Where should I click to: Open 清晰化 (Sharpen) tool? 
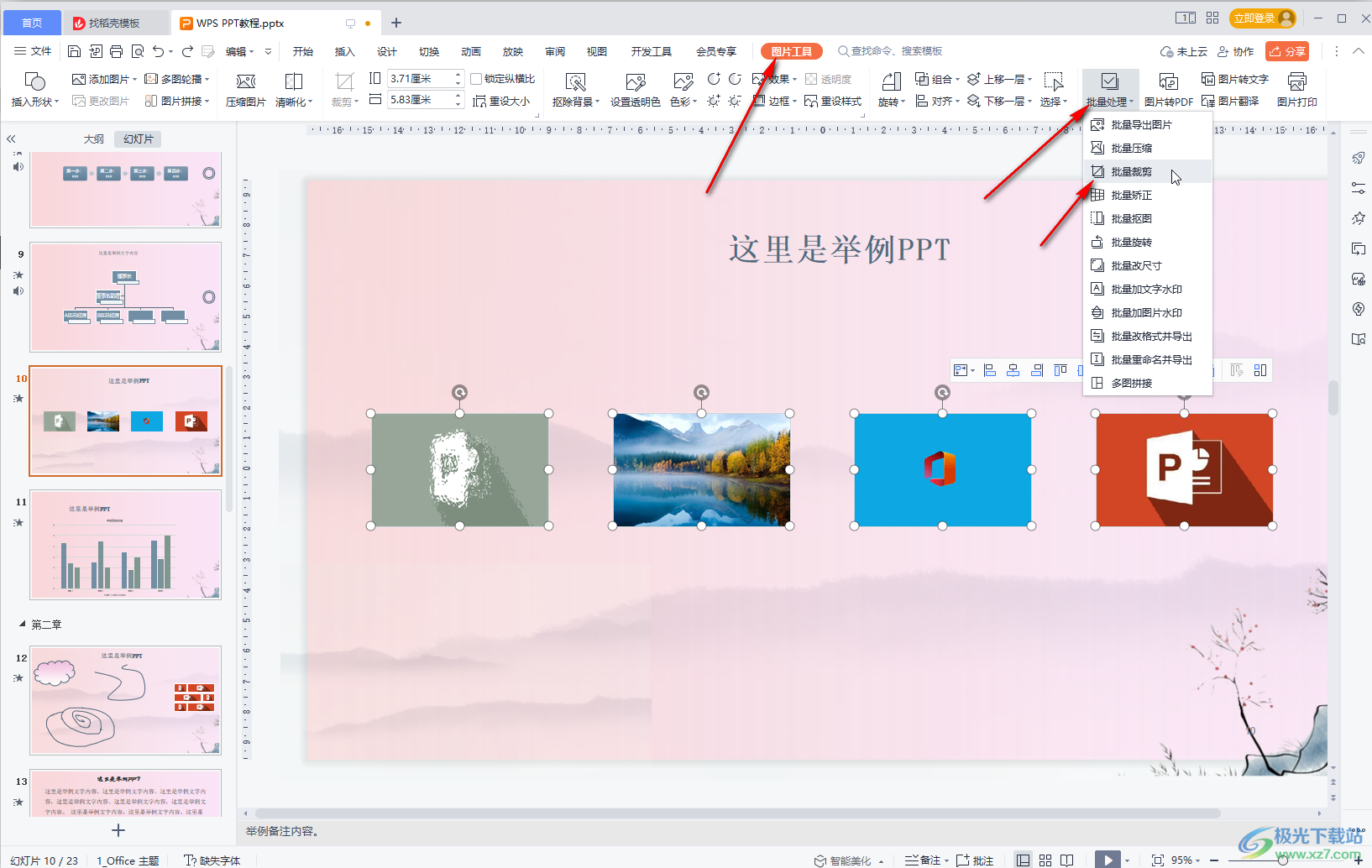tap(294, 89)
